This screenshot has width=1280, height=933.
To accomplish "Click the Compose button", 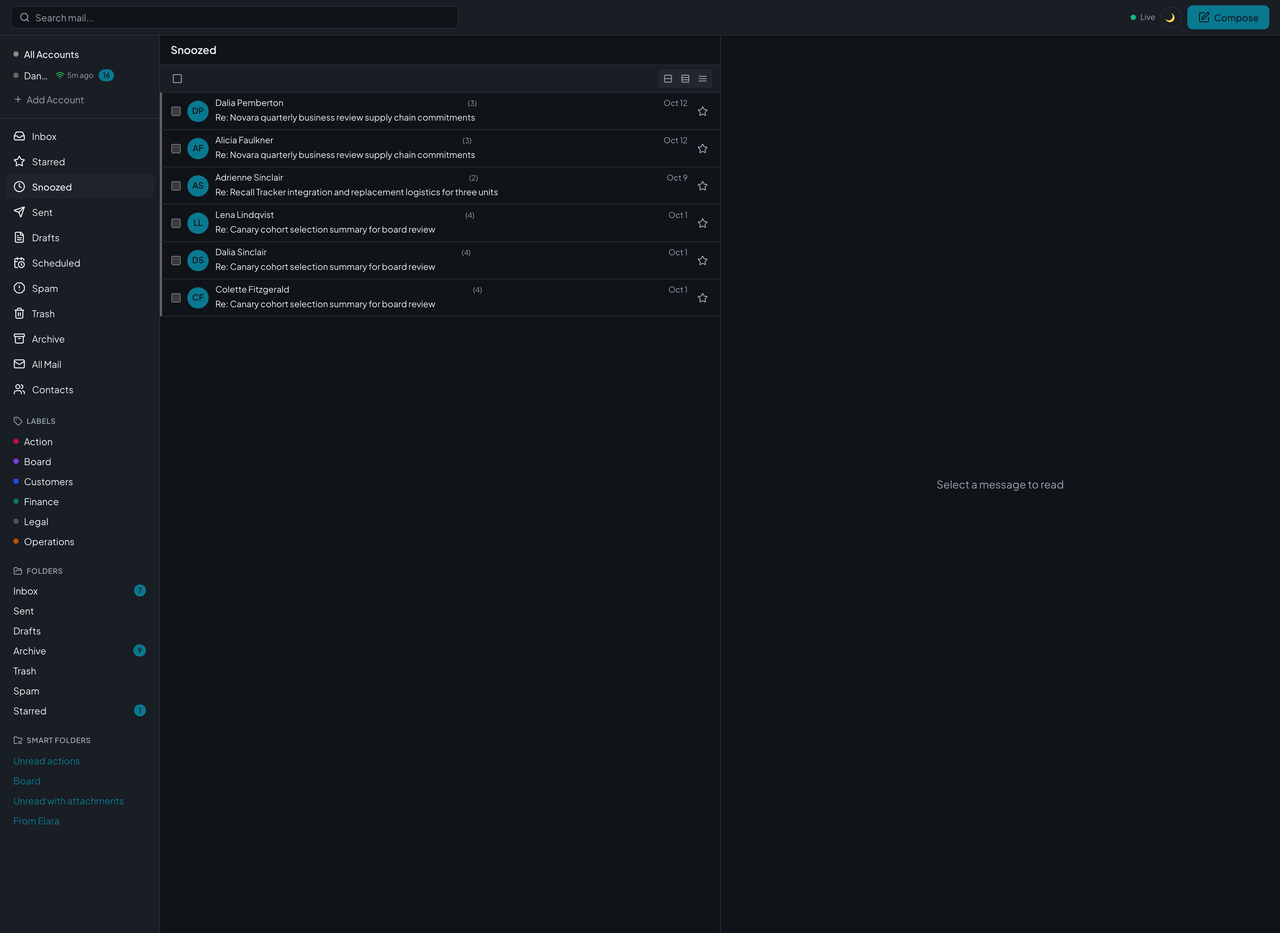I will click(x=1228, y=17).
